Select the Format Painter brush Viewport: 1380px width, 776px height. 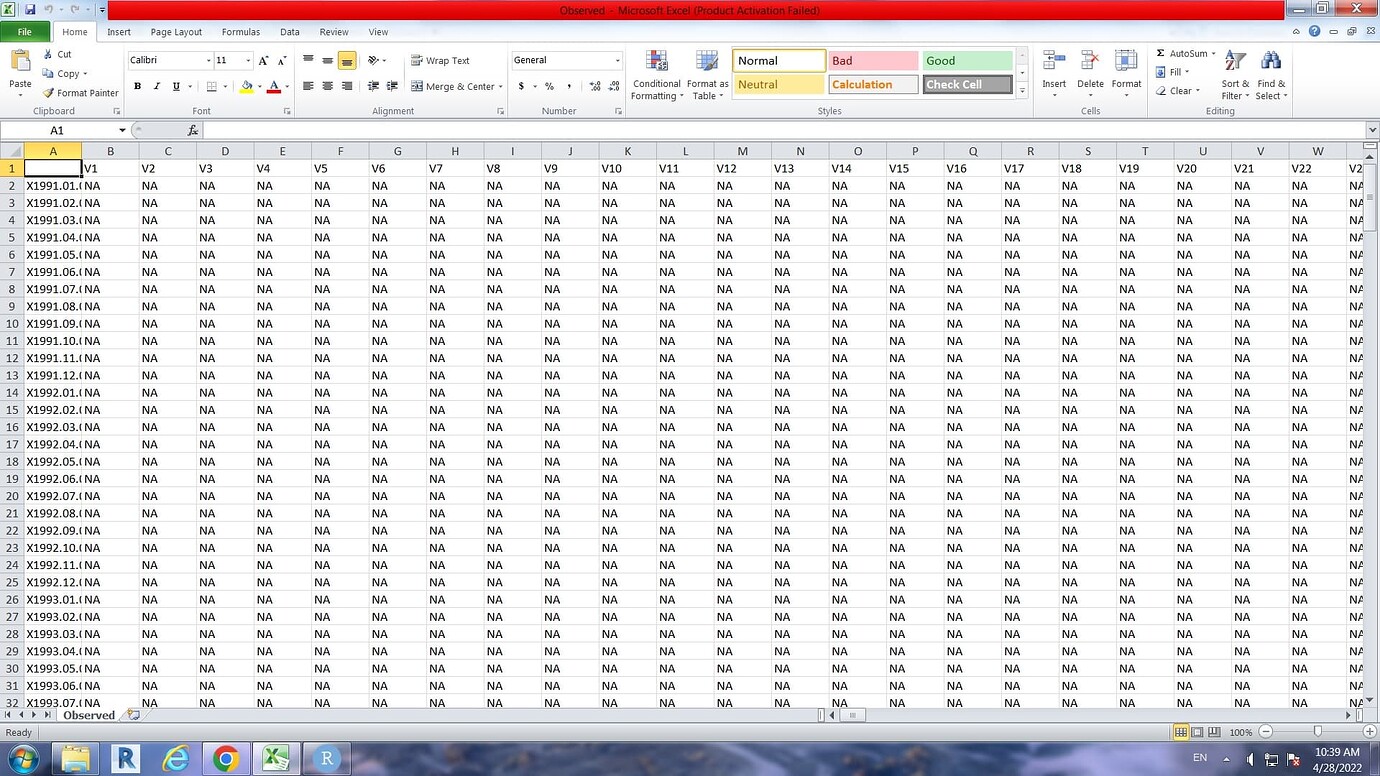point(48,93)
